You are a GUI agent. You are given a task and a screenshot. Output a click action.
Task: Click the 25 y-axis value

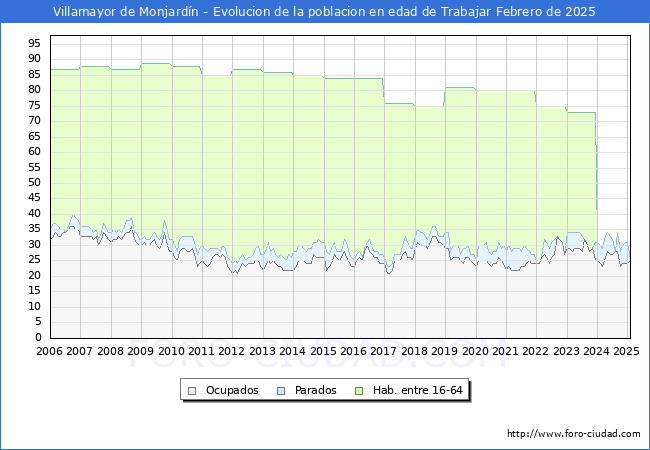(34, 260)
